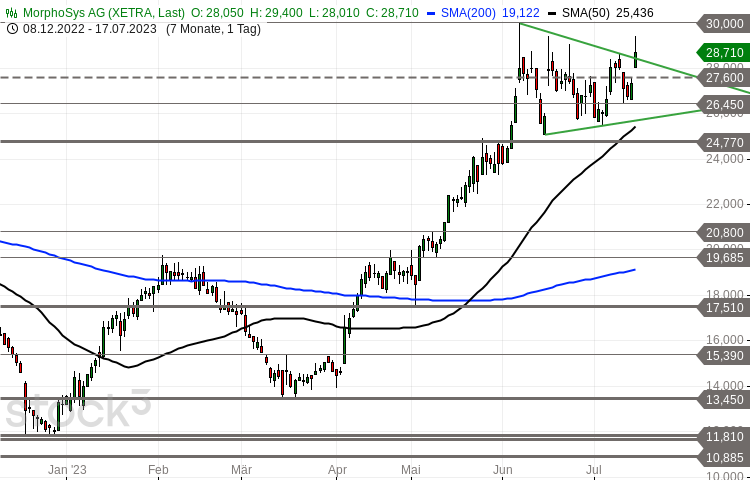Click the SMA(200) value 19,122
The width and height of the screenshot is (750, 480).
[x=520, y=12]
